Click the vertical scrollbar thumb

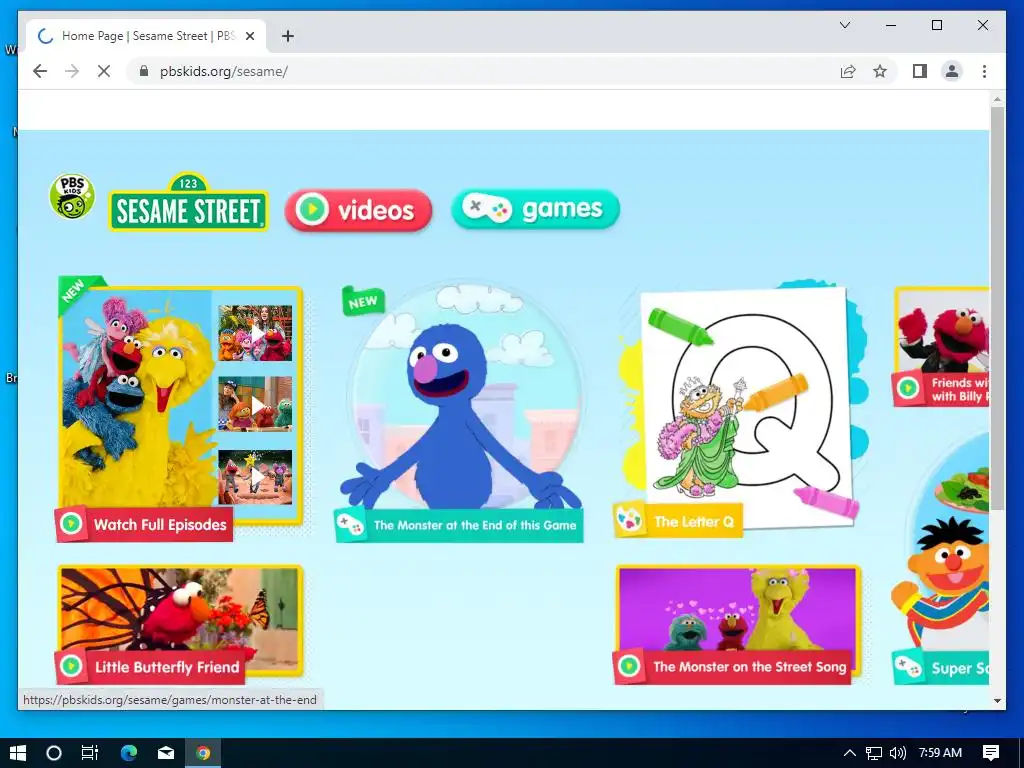[x=997, y=308]
